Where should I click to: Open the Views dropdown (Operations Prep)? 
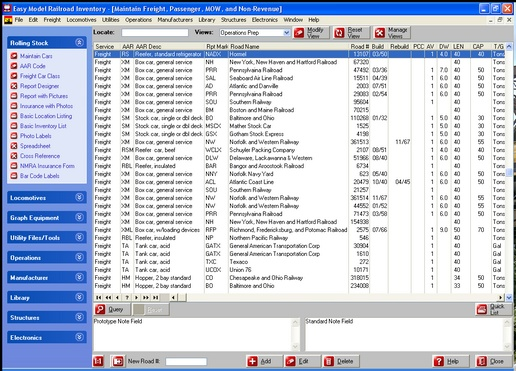pos(286,33)
